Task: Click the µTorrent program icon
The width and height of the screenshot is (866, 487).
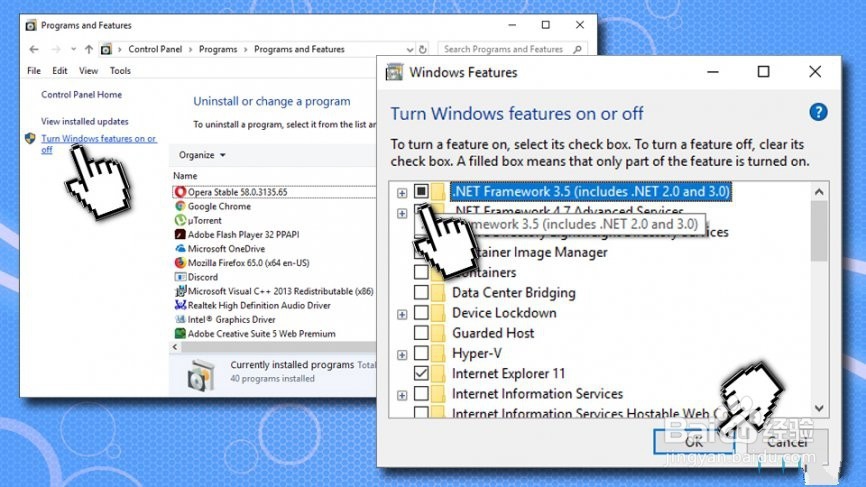Action: point(179,220)
